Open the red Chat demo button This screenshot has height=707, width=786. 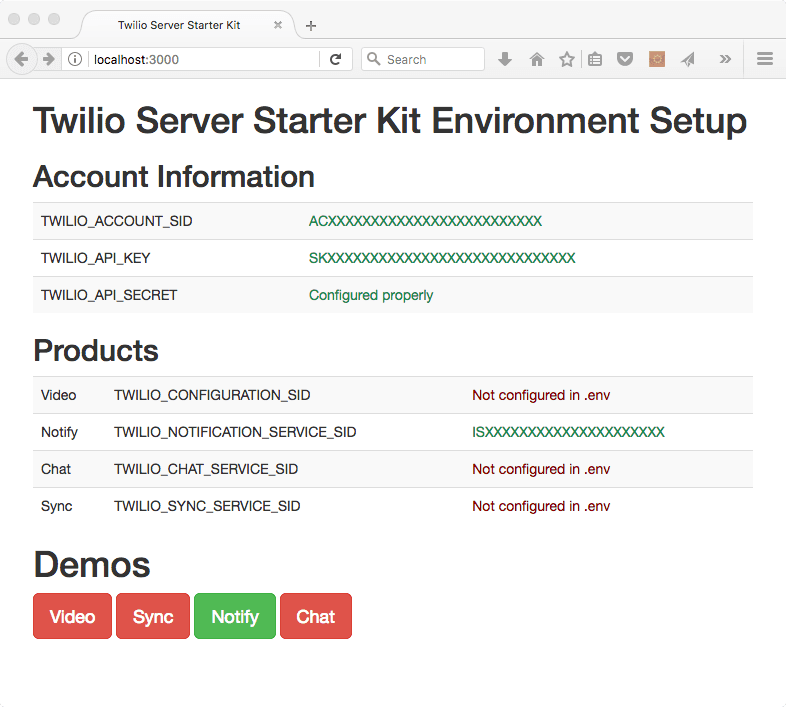coord(315,616)
